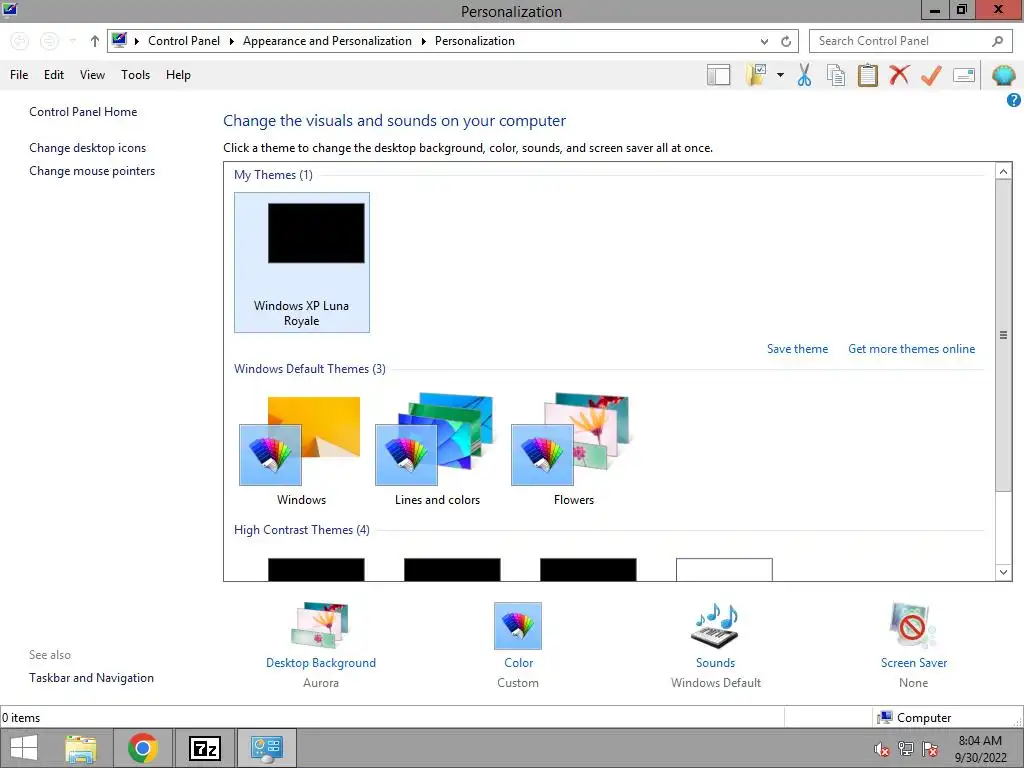Click the theme list scroll up arrow
Image resolution: width=1024 pixels, height=768 pixels.
click(1003, 171)
